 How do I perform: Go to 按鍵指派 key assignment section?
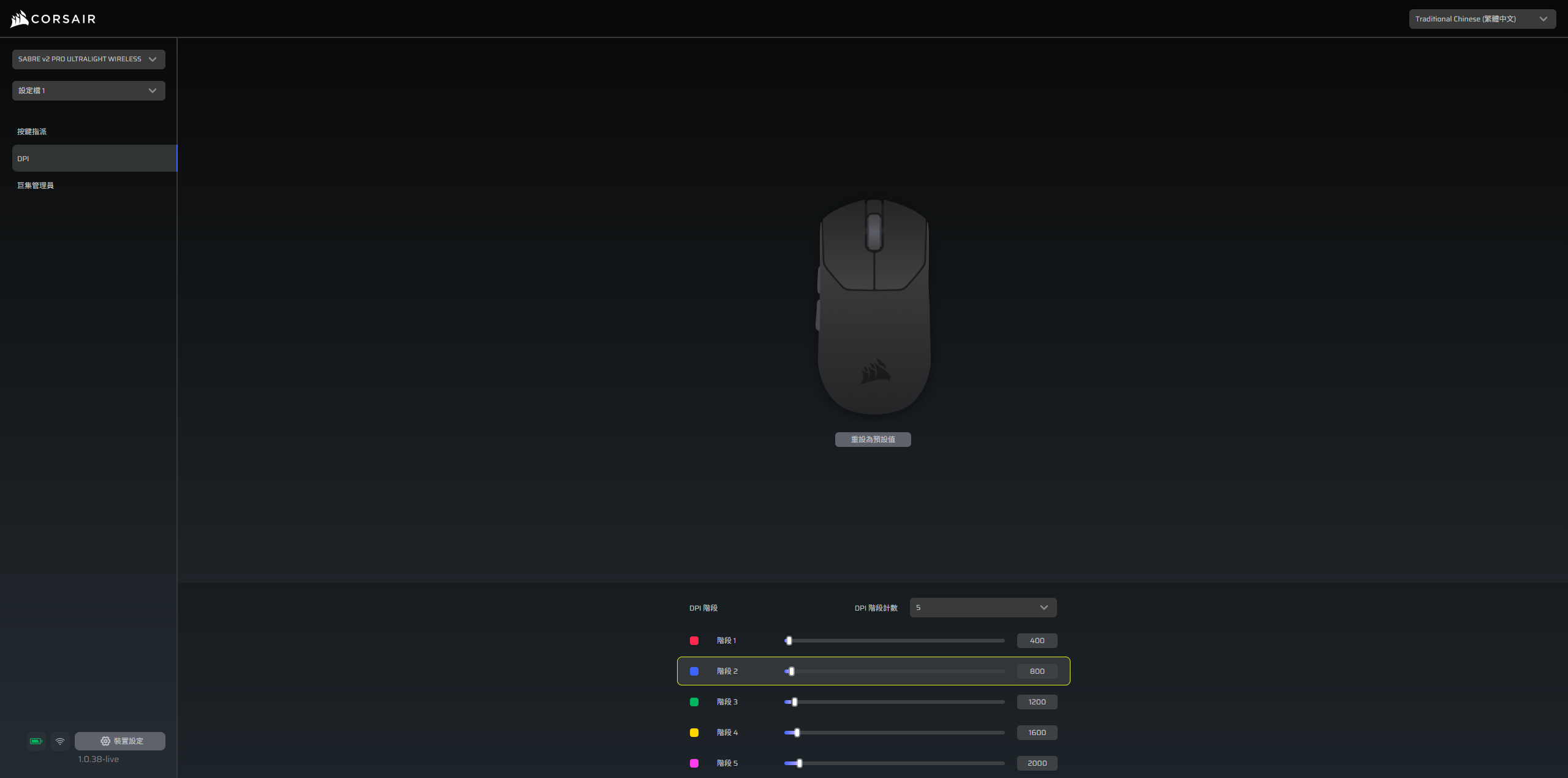click(x=32, y=132)
